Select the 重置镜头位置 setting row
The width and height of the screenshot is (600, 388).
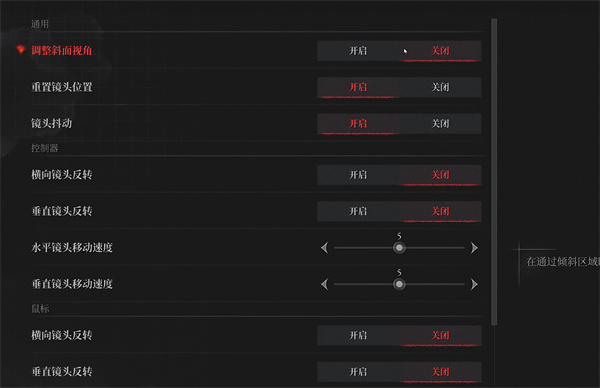[x=256, y=87]
